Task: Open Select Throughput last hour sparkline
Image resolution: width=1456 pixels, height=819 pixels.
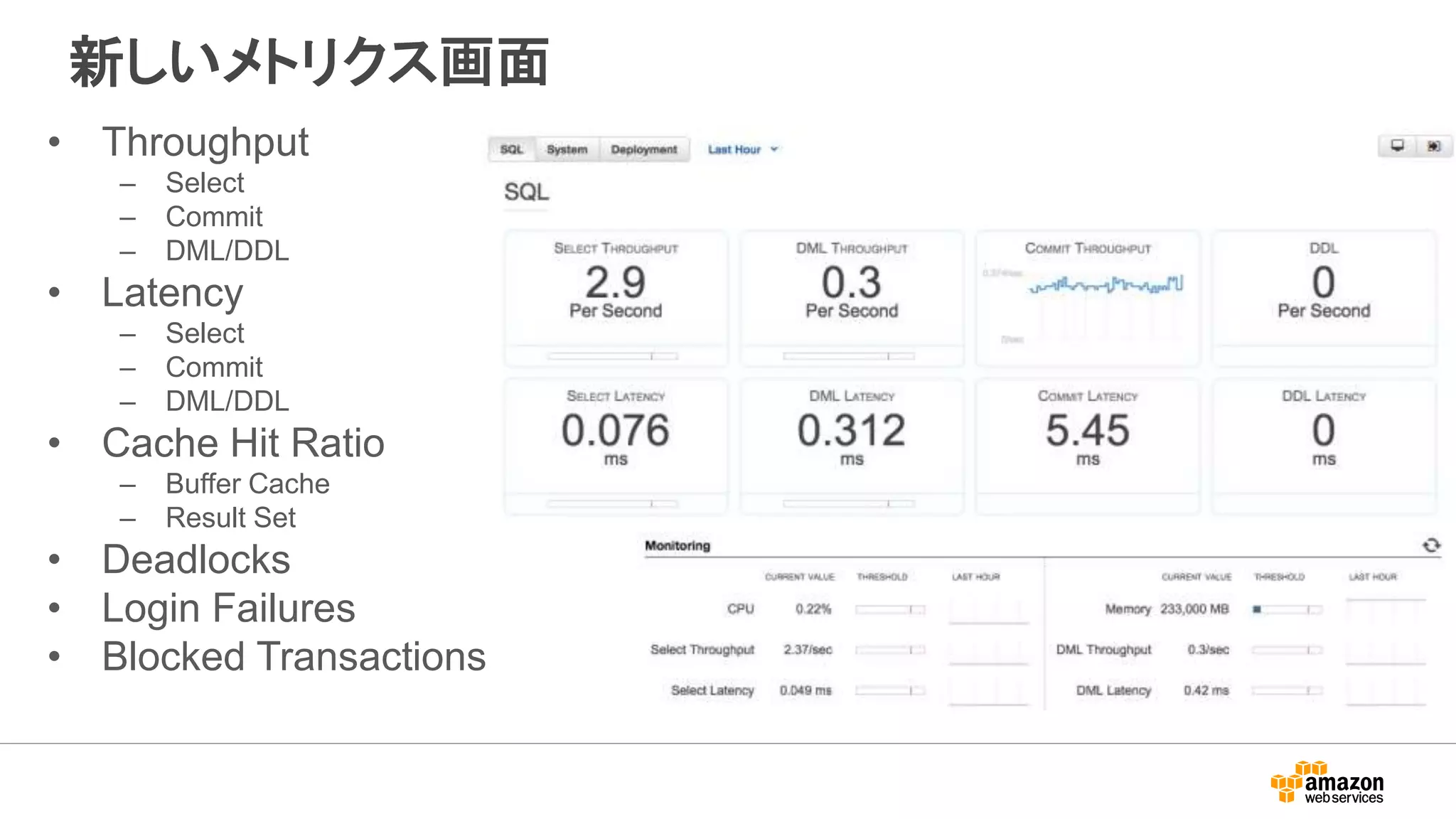Action: point(989,651)
